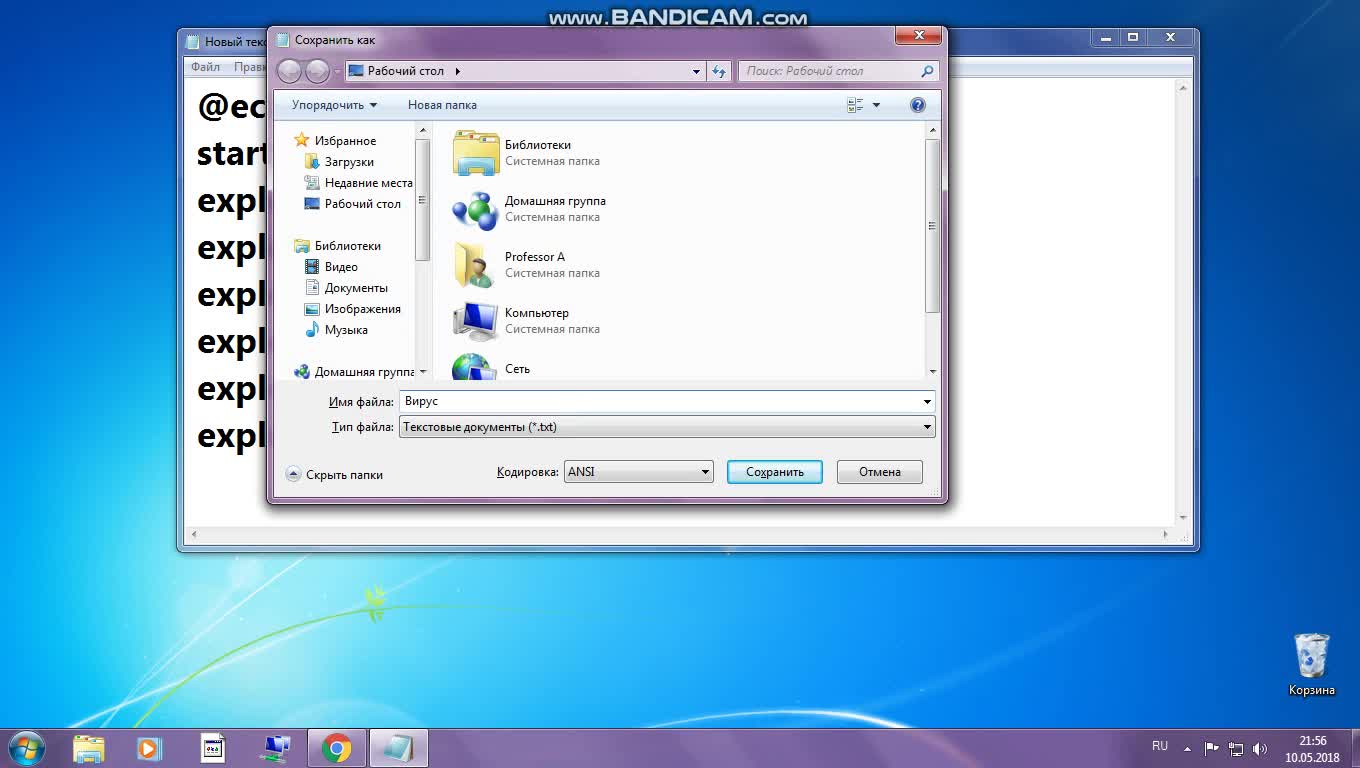
Task: Open the Bandicam taskbar icon
Action: point(213,748)
